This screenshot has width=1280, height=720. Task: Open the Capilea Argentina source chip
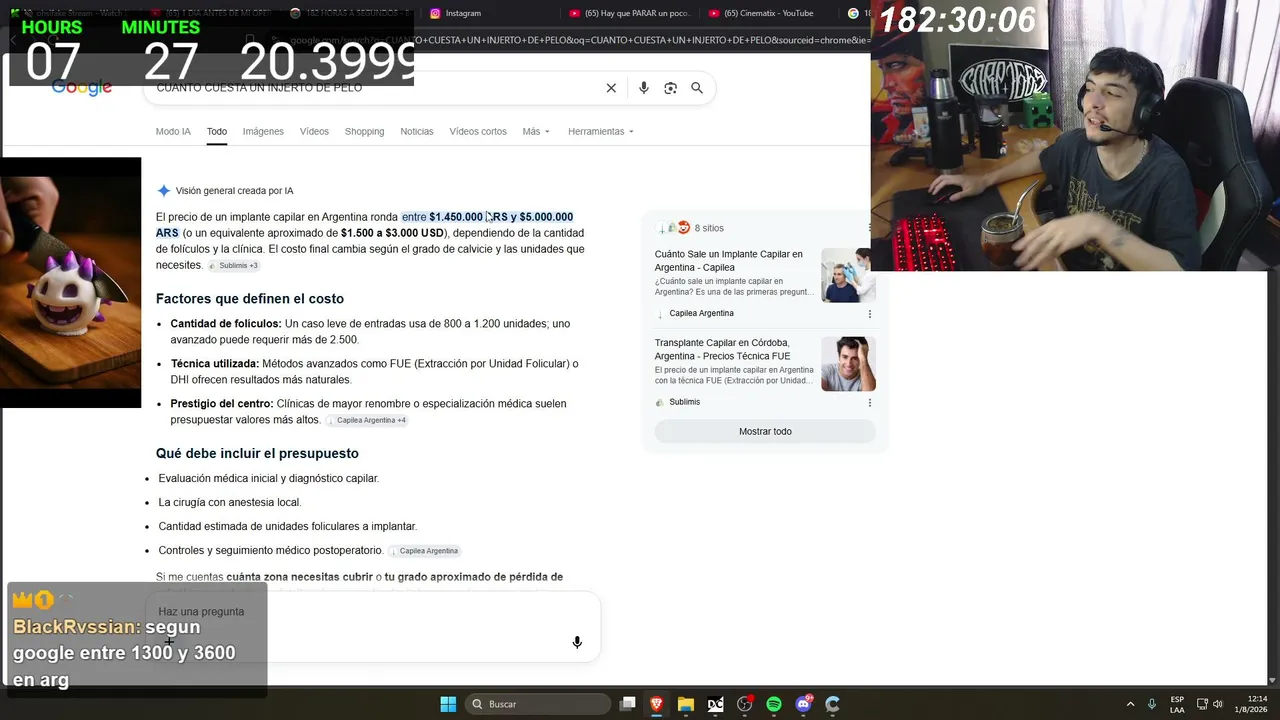(424, 551)
